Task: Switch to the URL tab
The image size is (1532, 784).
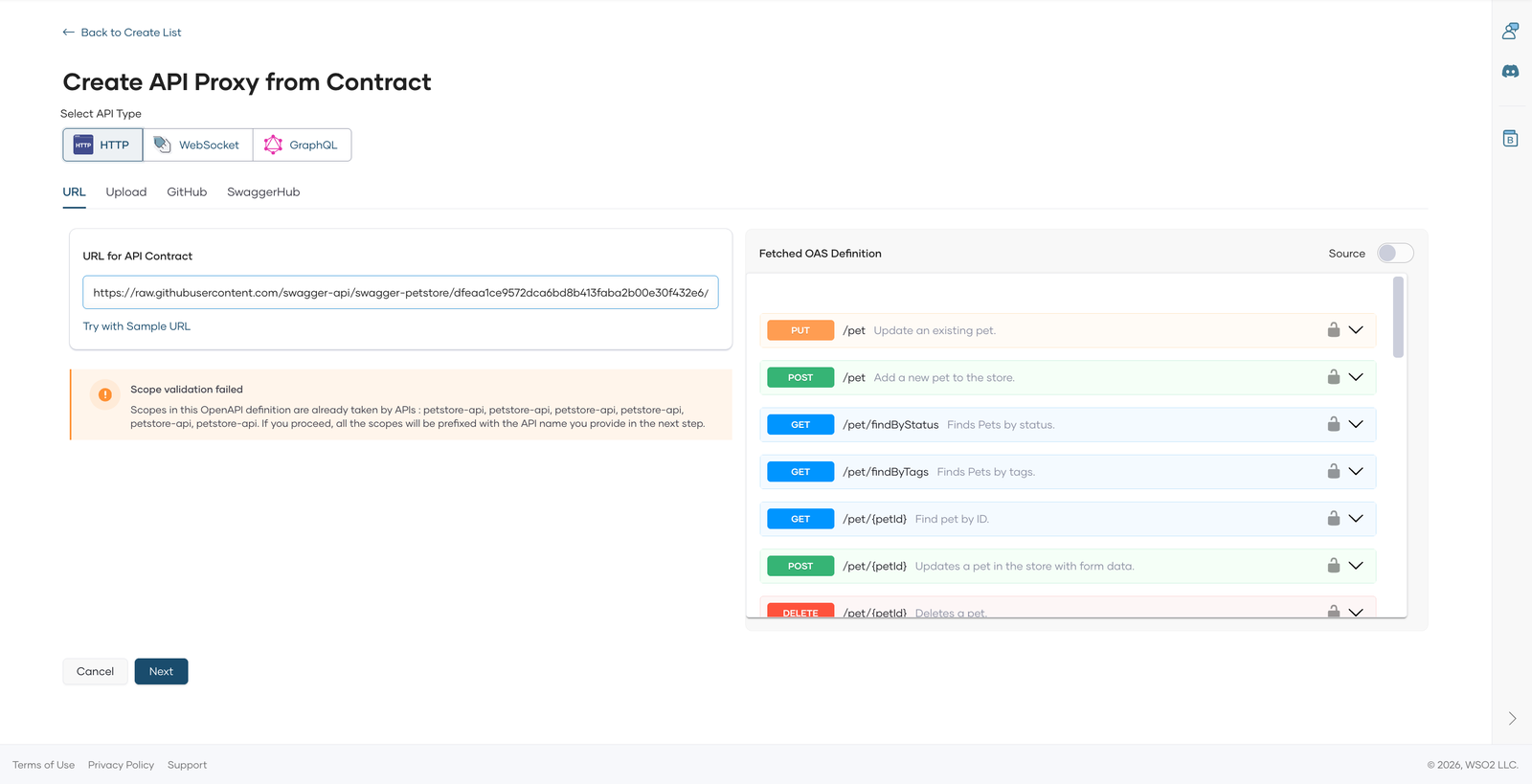Action: 74,192
